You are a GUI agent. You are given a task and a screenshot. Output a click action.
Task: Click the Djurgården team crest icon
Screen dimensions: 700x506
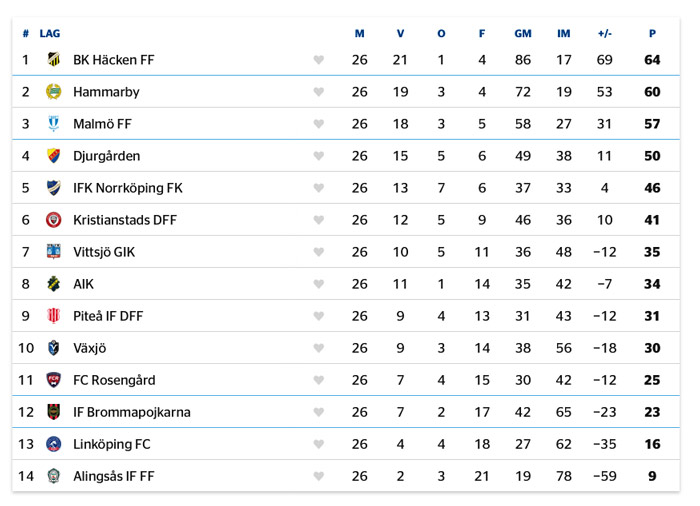pos(54,156)
